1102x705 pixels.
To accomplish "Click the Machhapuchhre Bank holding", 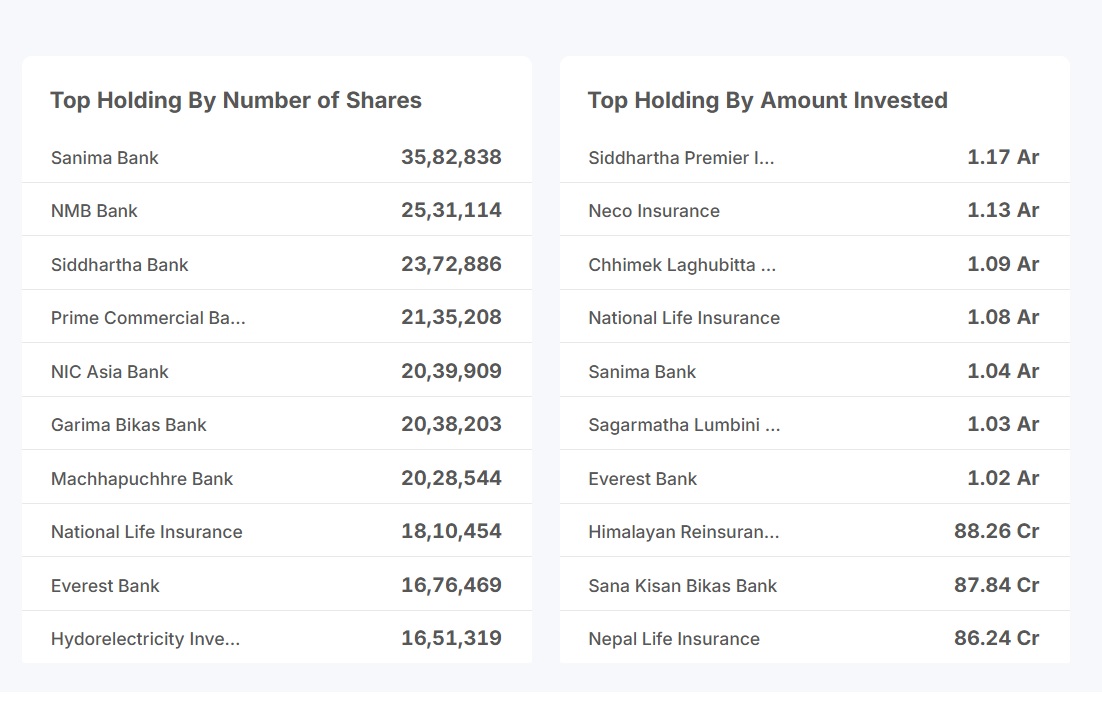I will tap(142, 479).
